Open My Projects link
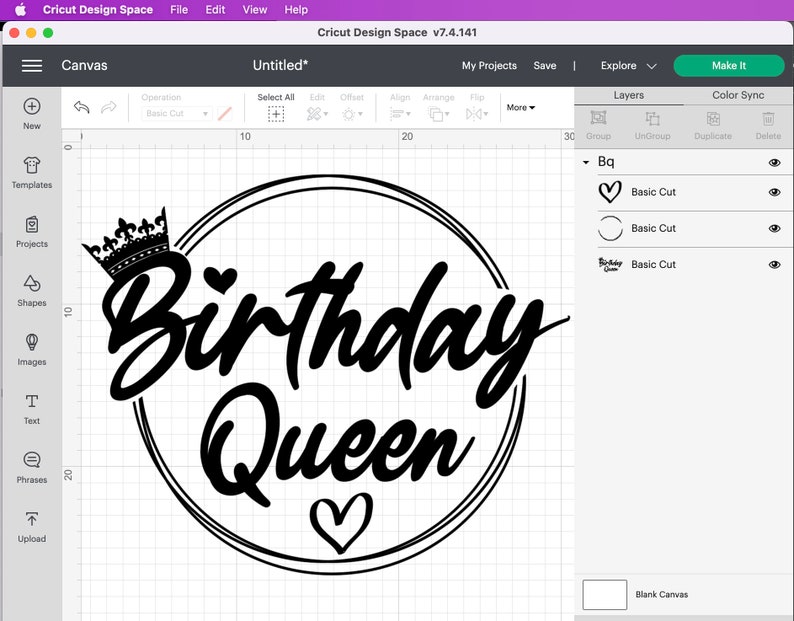 point(489,66)
